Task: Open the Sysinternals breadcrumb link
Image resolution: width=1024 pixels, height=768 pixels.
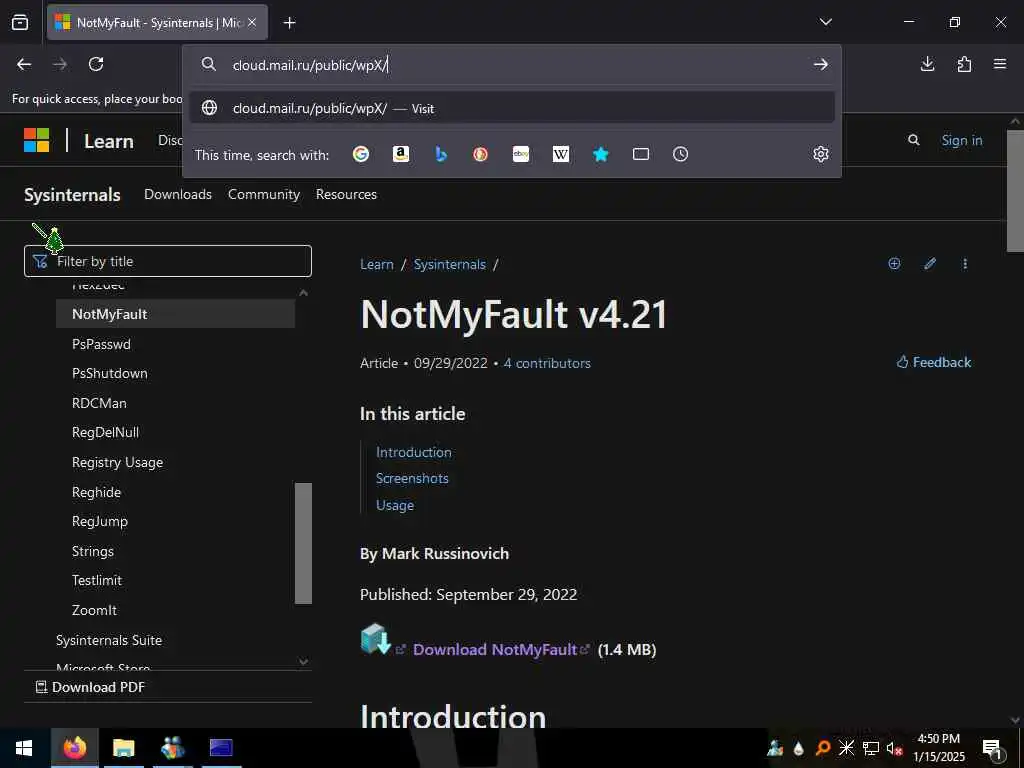Action: 450,264
